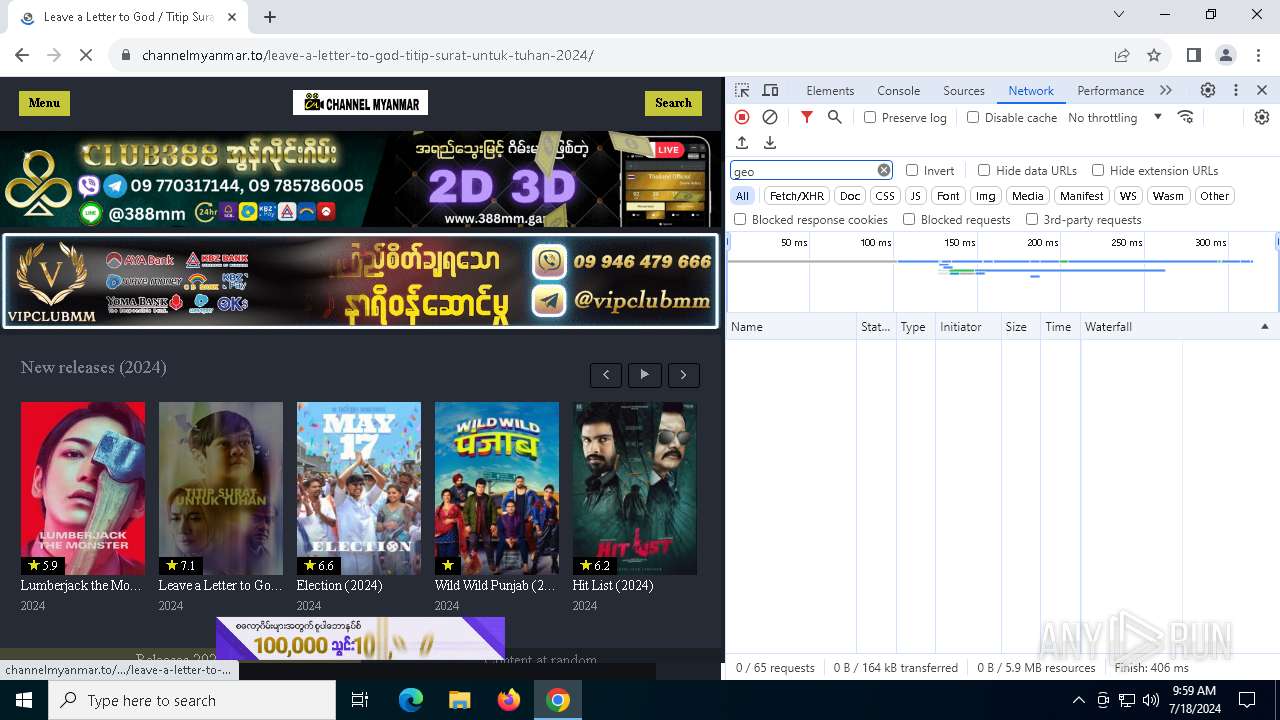Show hidden system tray icons

pyautogui.click(x=1078, y=700)
